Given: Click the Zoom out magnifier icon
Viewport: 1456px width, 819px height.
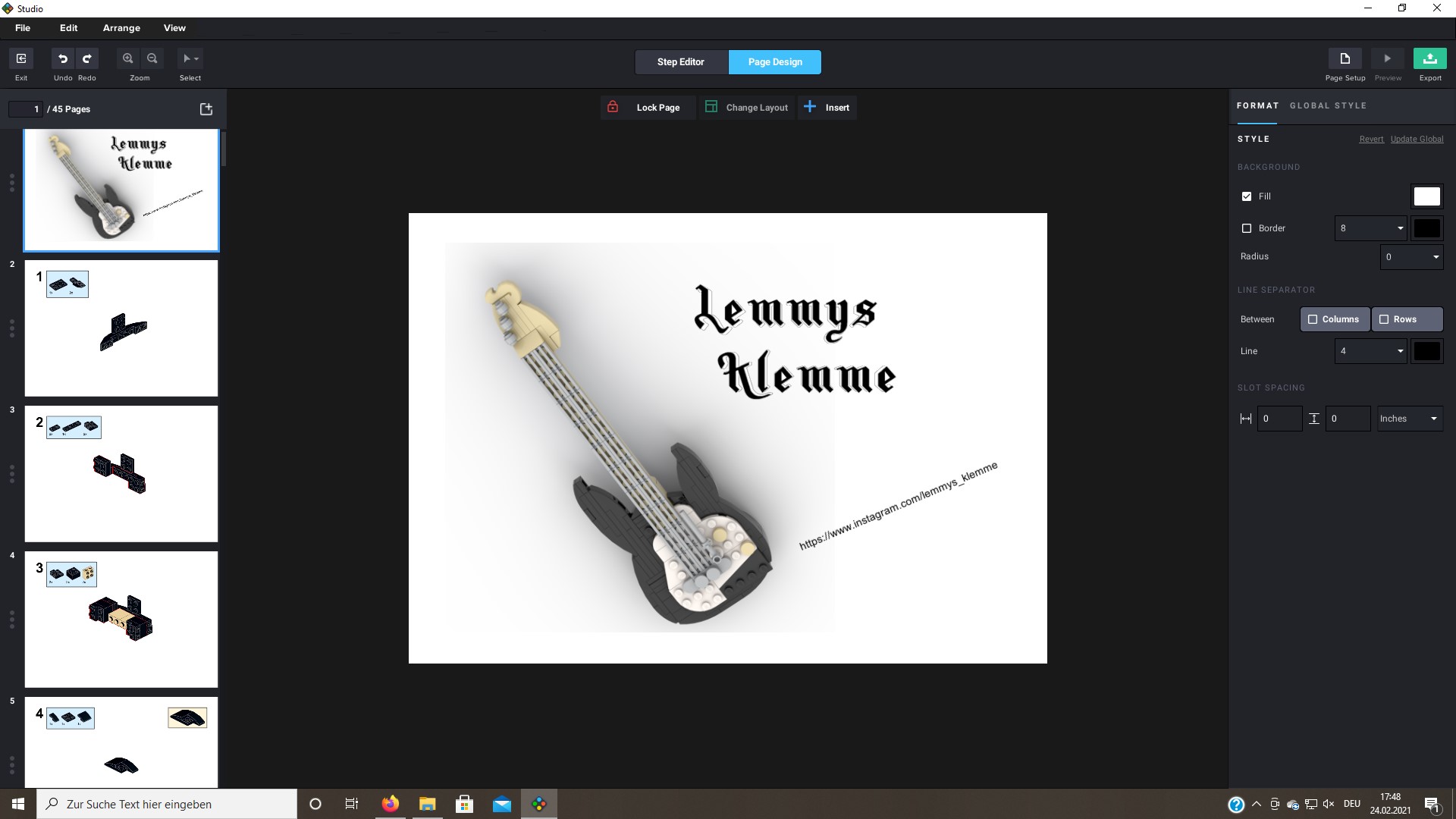Looking at the screenshot, I should [152, 59].
